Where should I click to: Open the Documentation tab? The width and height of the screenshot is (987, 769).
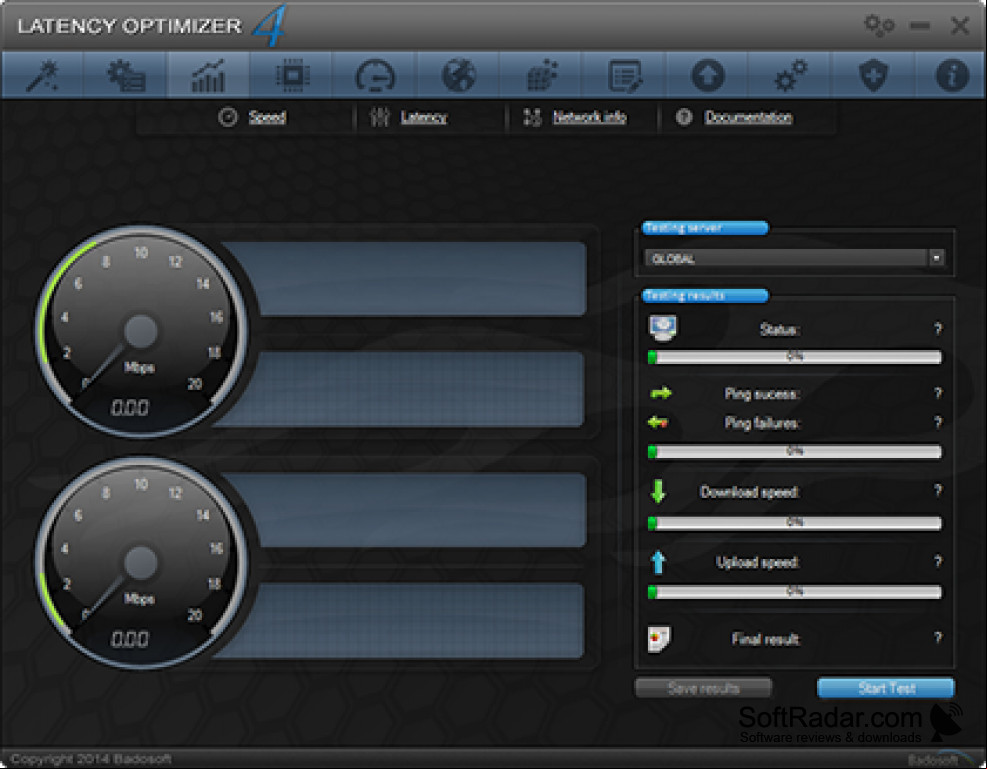[748, 117]
